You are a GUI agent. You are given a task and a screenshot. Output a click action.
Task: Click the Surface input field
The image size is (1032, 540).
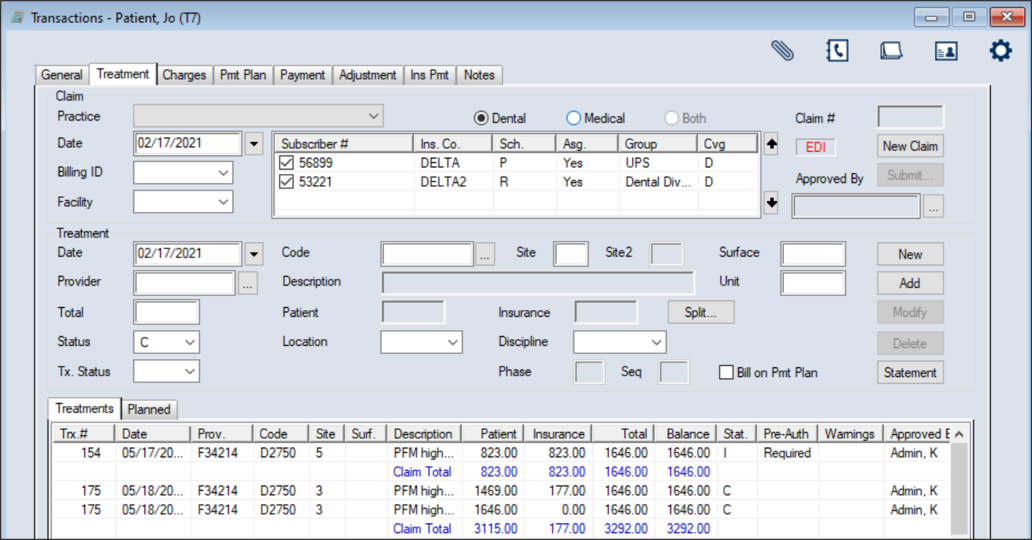812,254
